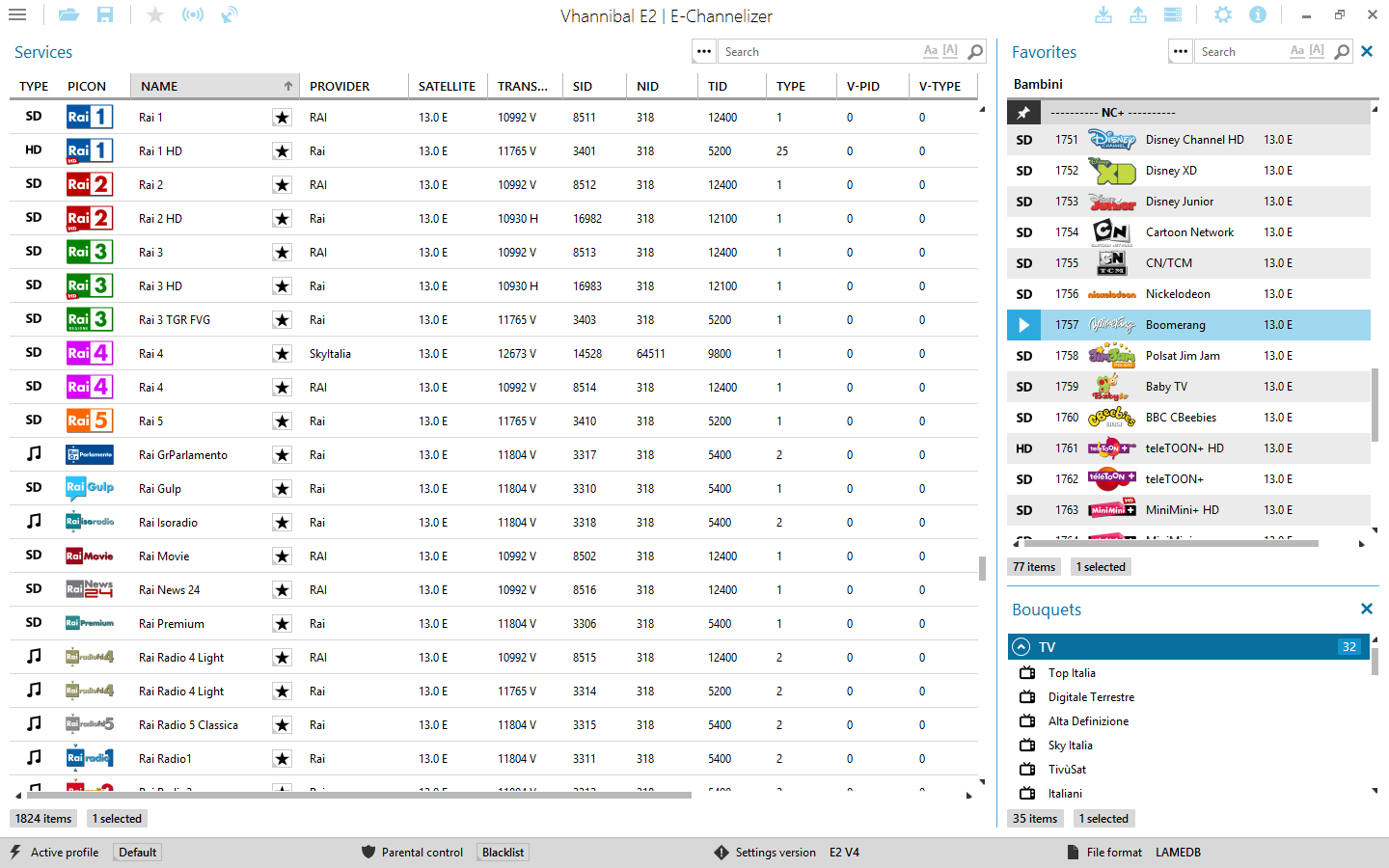The width and height of the screenshot is (1389, 868).
Task: Toggle favorite star for Rai 1 HD
Action: (x=282, y=151)
